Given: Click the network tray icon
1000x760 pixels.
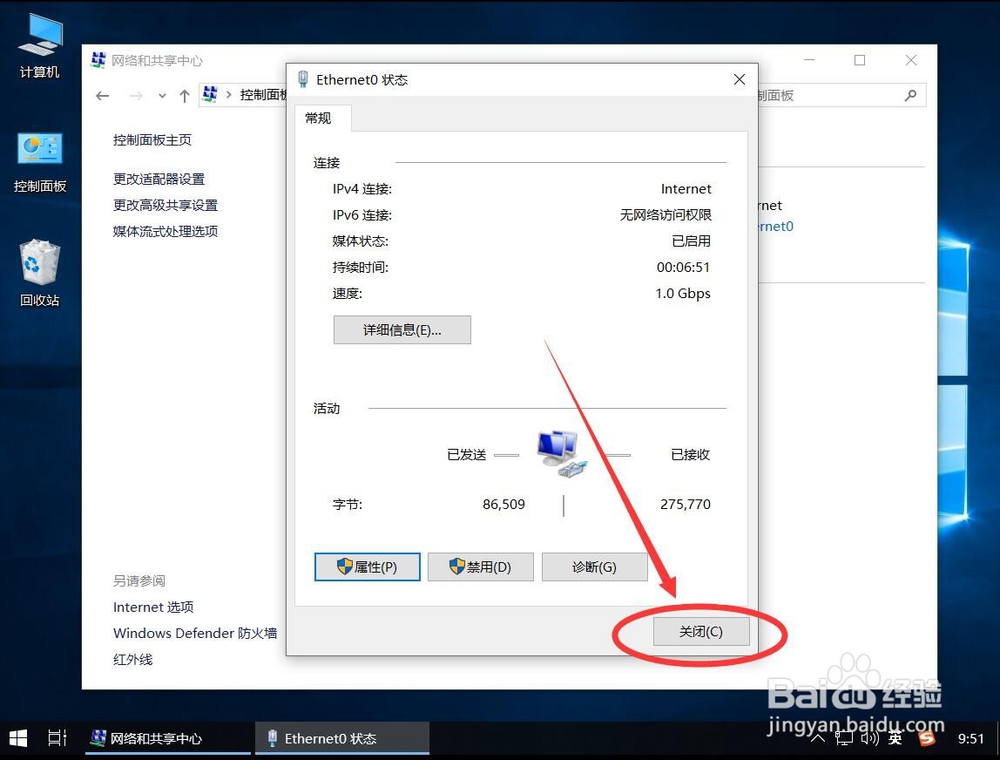Looking at the screenshot, I should click(x=844, y=738).
